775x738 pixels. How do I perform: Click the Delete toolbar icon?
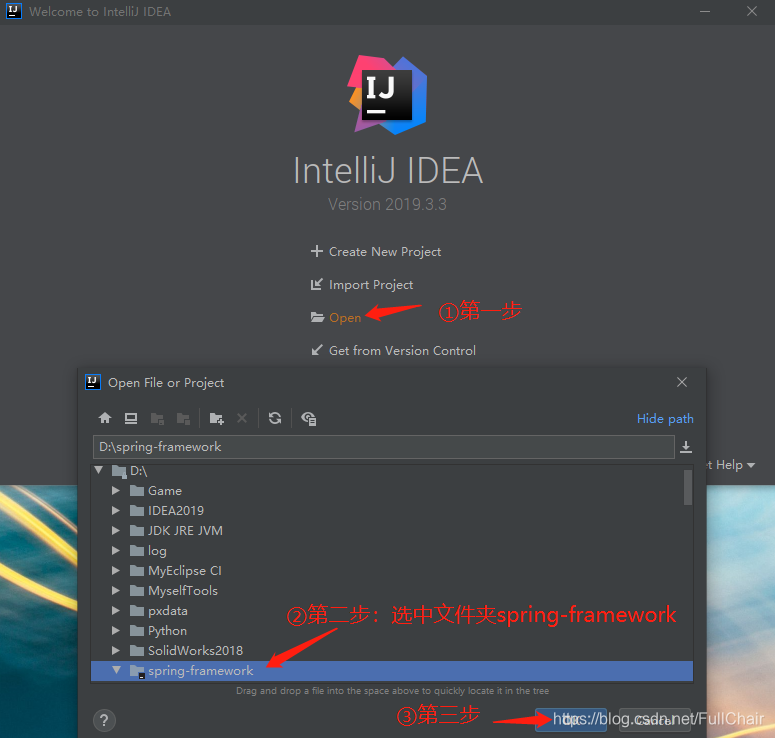pyautogui.click(x=242, y=418)
